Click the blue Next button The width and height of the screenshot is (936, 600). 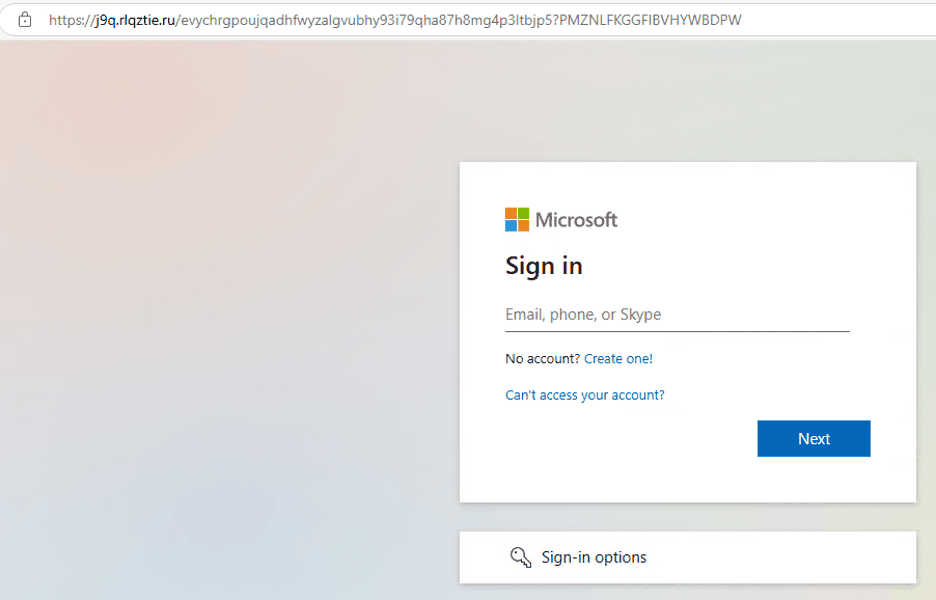point(814,439)
